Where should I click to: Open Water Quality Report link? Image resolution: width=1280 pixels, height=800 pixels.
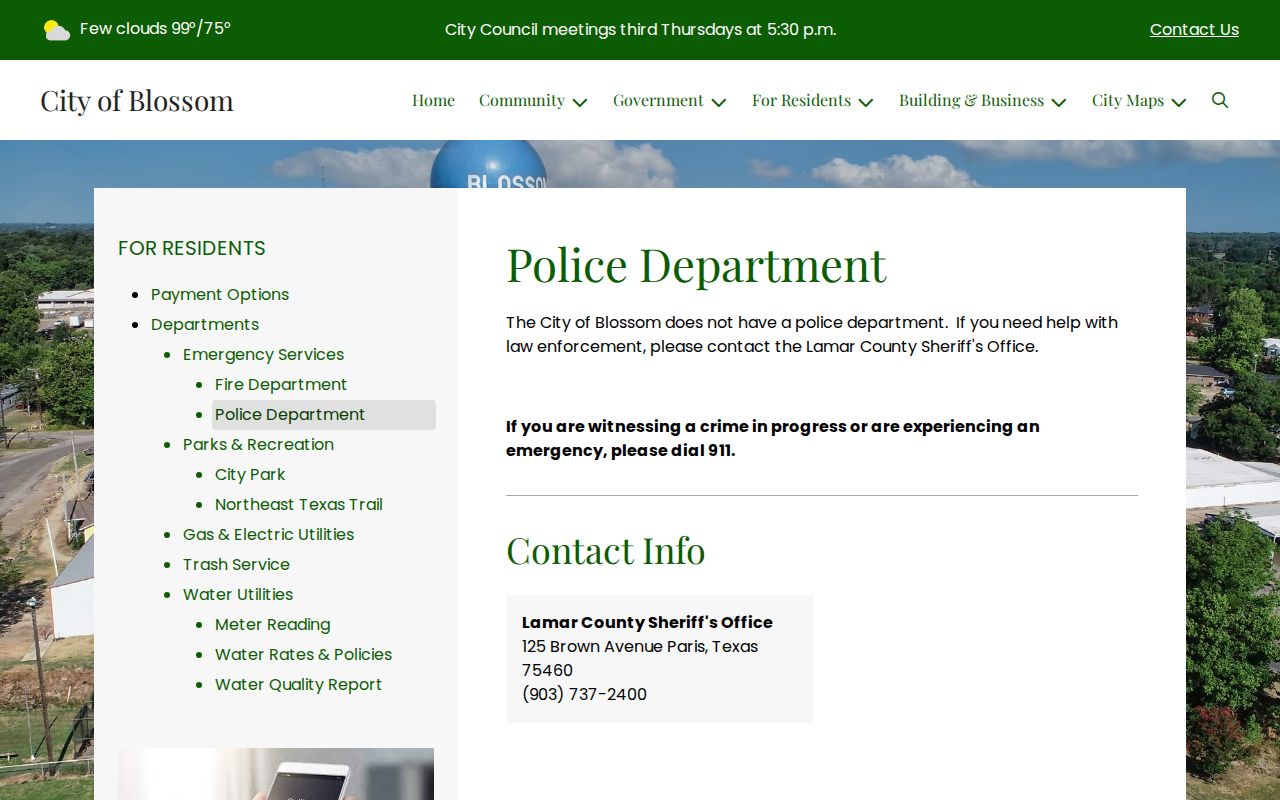click(298, 684)
